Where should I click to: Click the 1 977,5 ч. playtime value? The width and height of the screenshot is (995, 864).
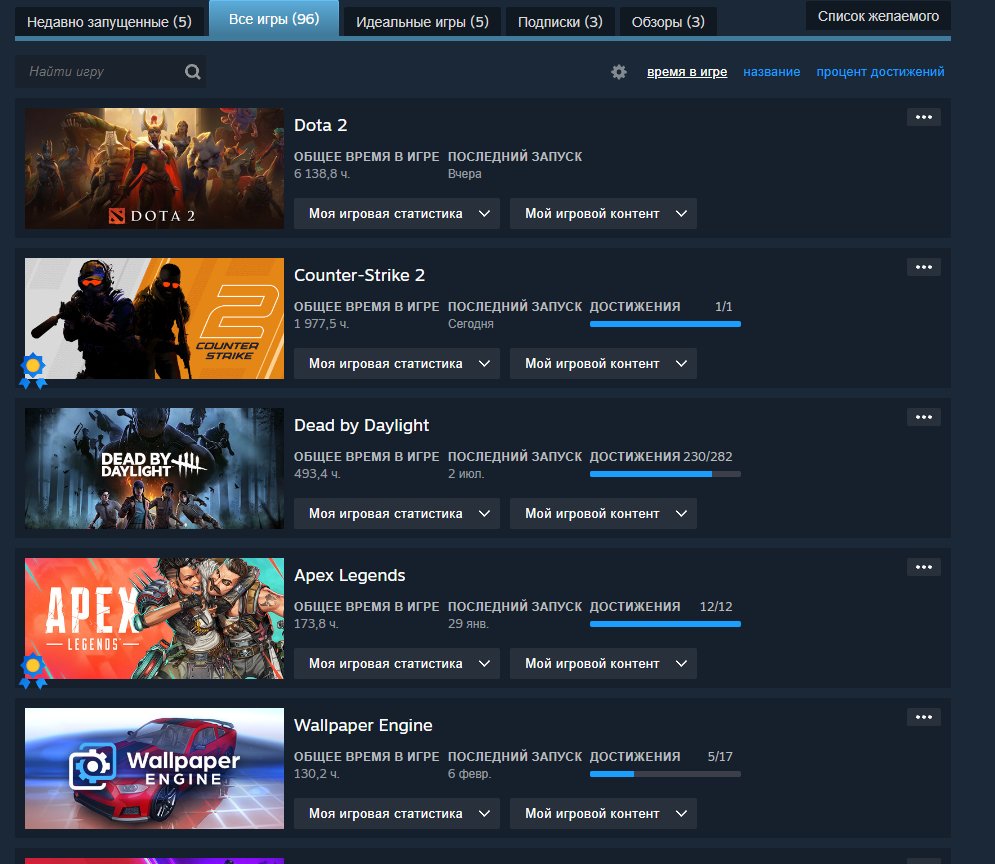(x=322, y=324)
